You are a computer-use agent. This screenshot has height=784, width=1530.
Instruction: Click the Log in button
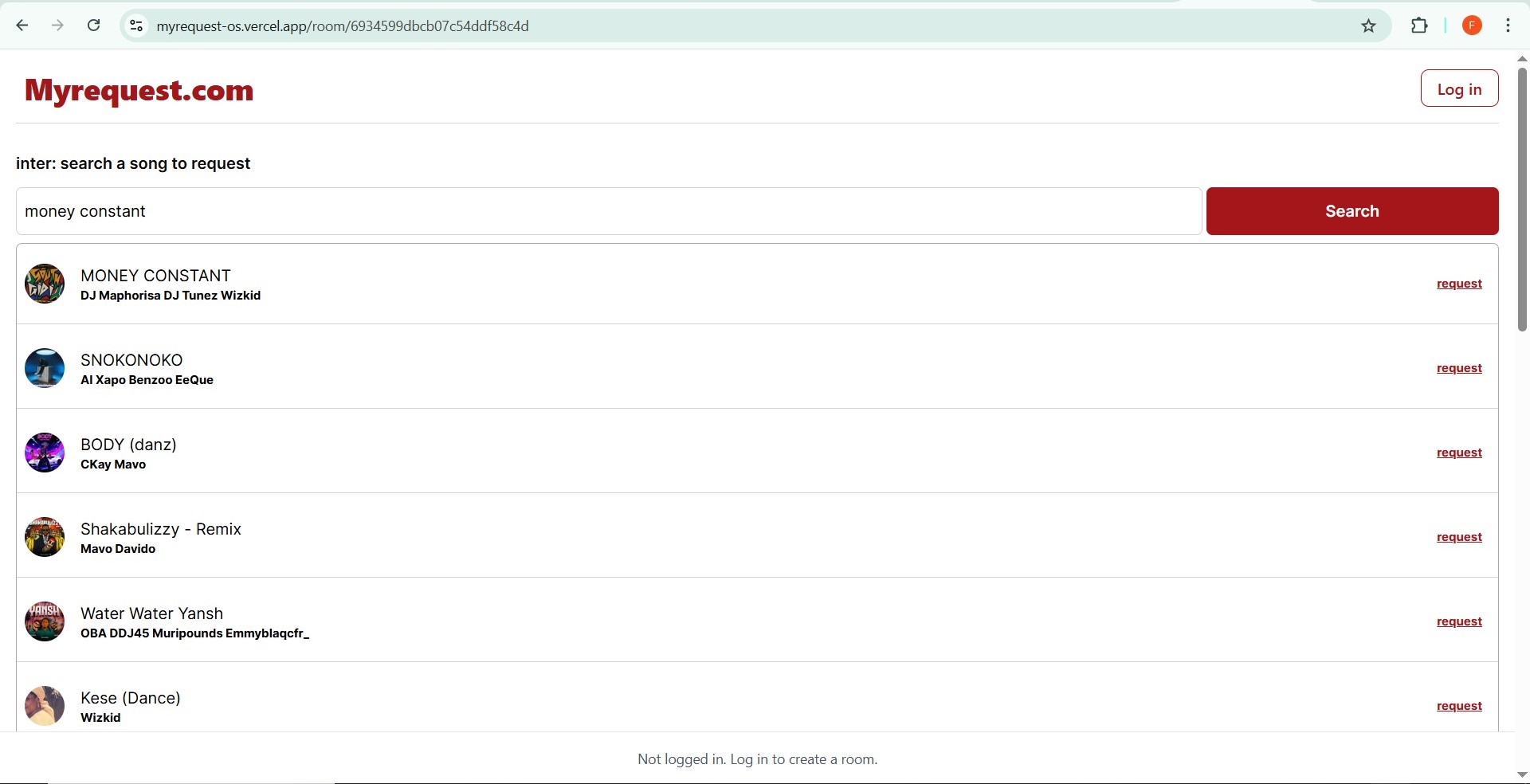tap(1458, 88)
